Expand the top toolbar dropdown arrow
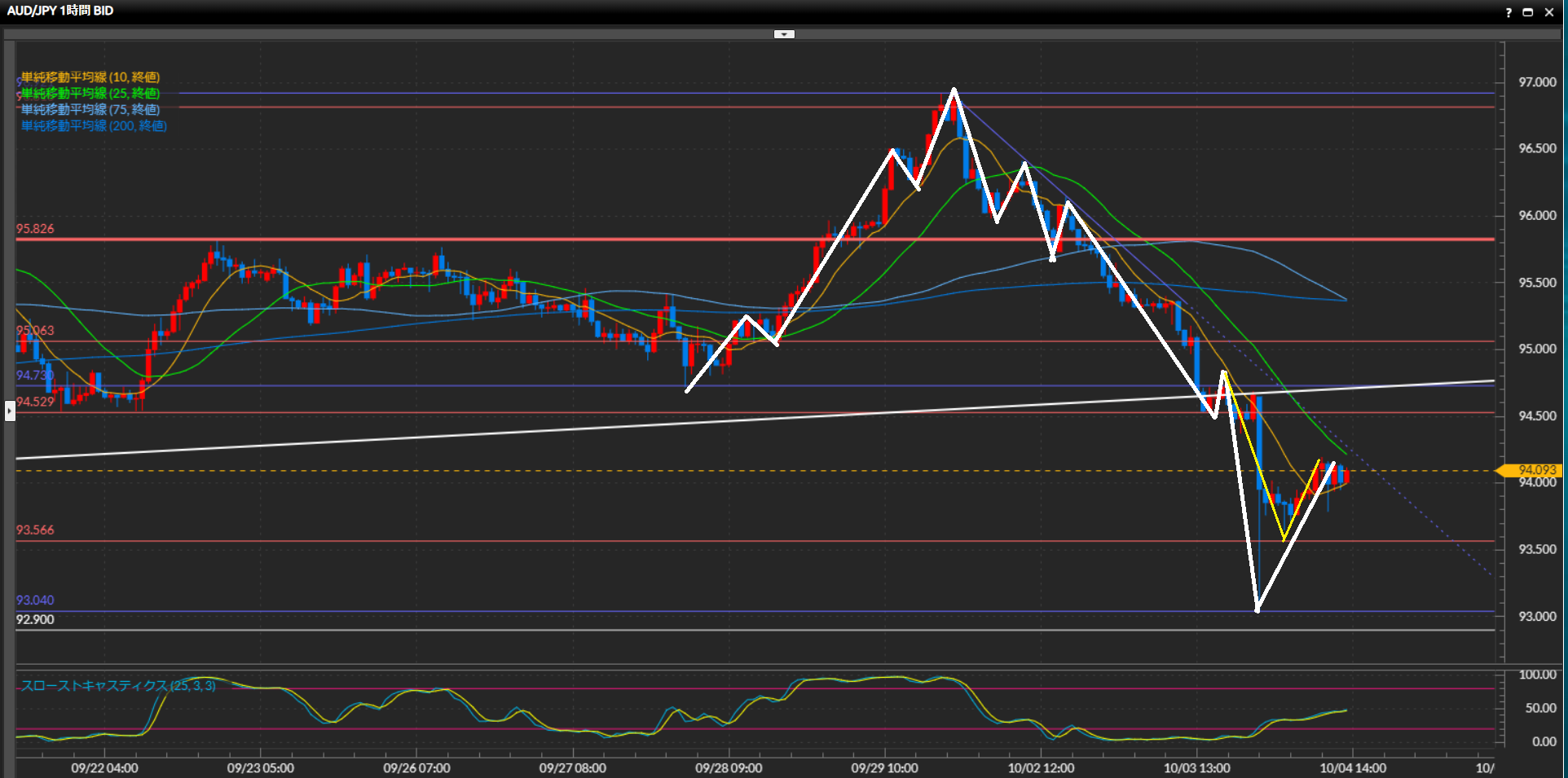This screenshot has width=1568, height=778. pyautogui.click(x=784, y=34)
